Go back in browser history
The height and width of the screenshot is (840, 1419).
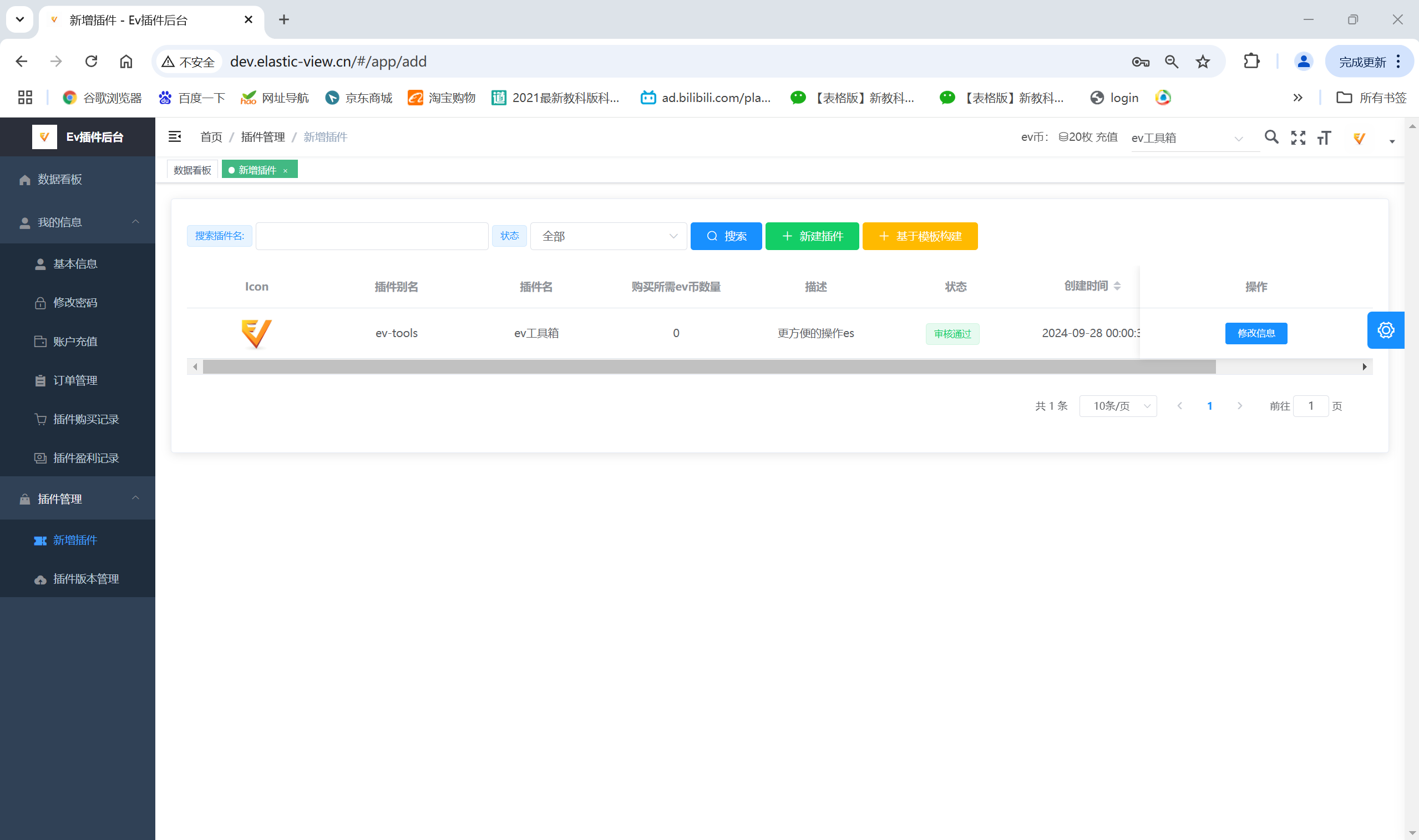coord(22,61)
